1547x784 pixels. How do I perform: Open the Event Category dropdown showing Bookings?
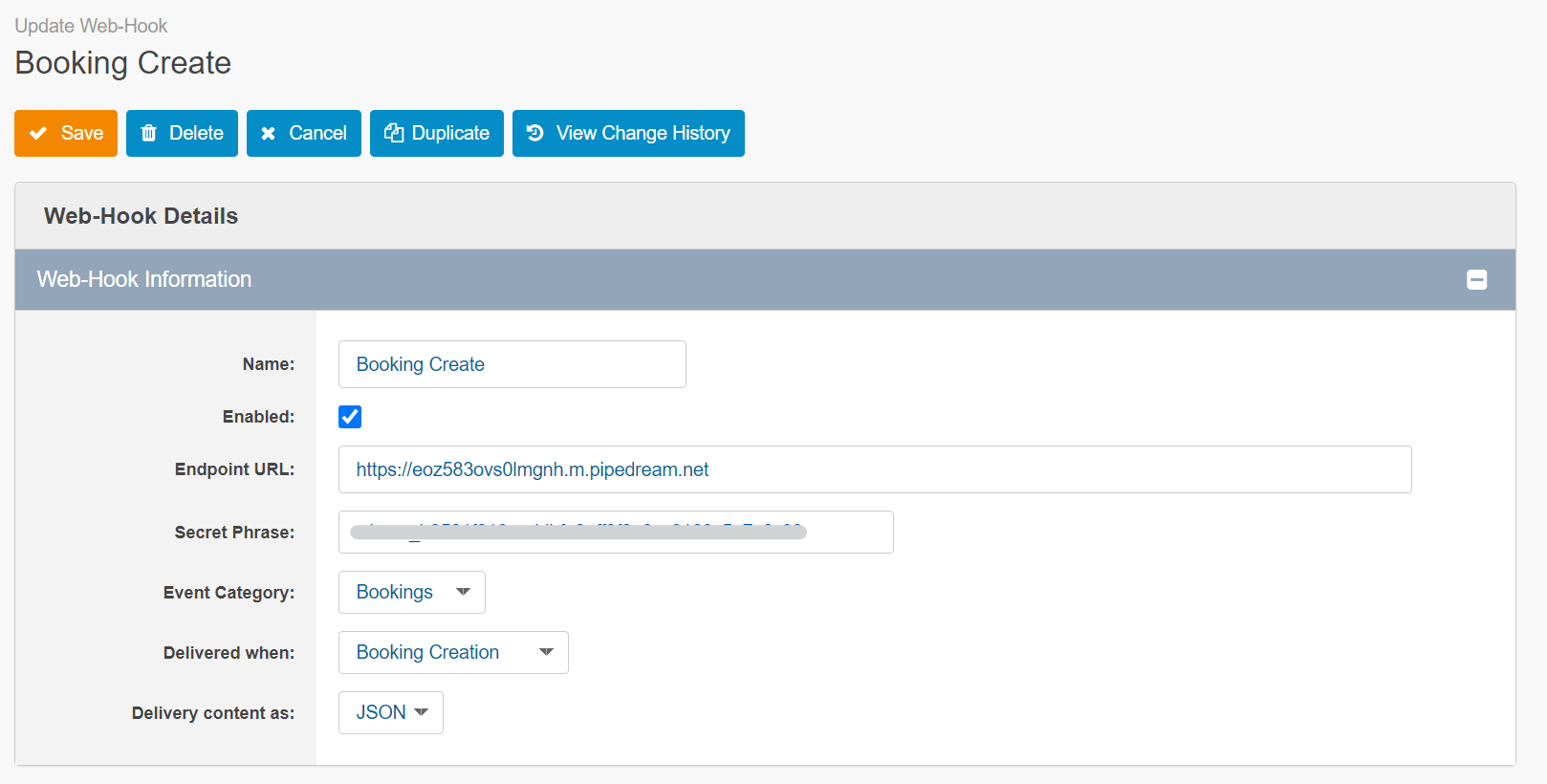(411, 593)
